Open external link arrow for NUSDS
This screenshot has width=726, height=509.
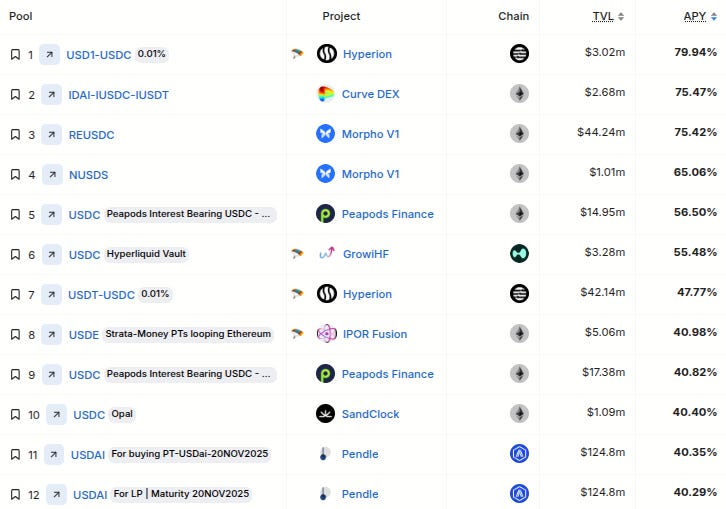52,175
